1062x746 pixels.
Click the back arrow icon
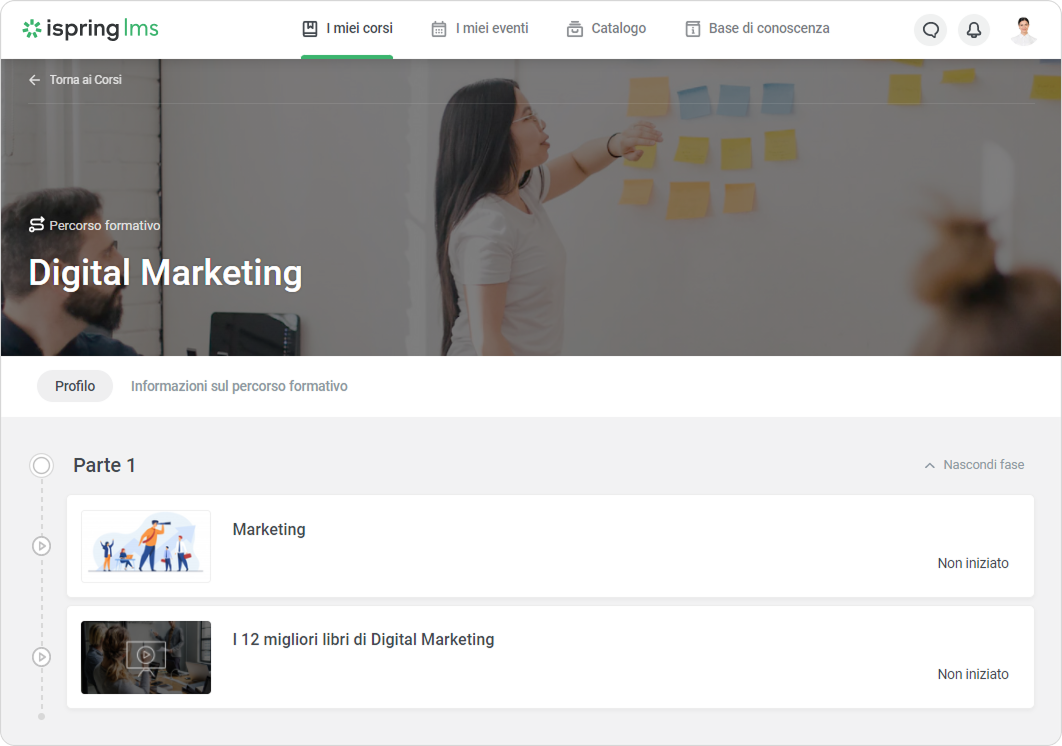tap(35, 80)
